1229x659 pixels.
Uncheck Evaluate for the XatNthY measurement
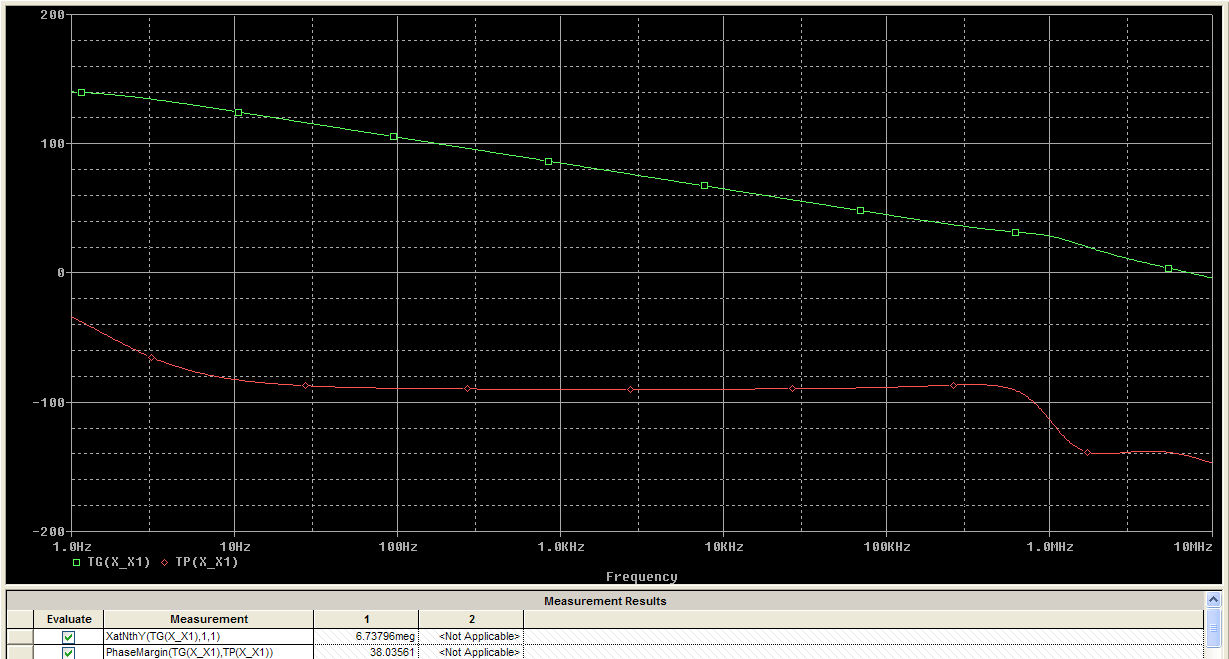(x=68, y=636)
